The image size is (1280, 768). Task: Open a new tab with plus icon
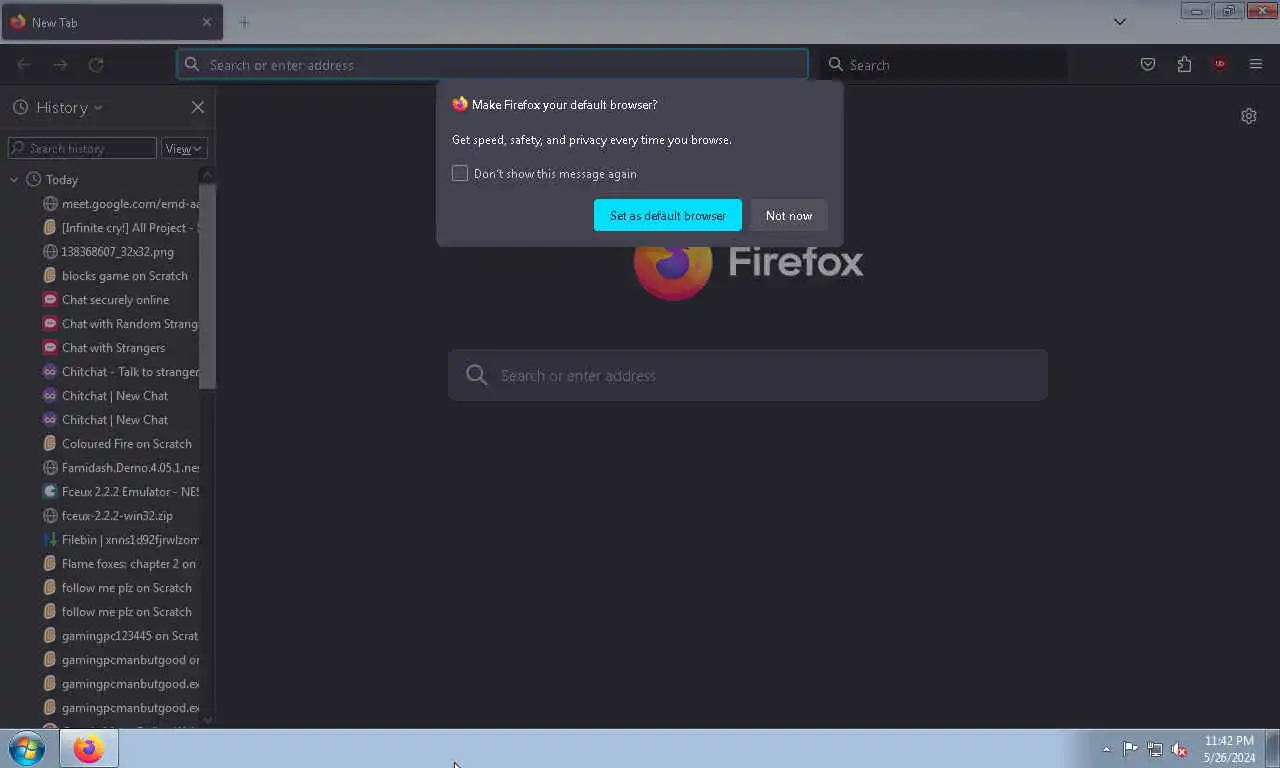(244, 22)
